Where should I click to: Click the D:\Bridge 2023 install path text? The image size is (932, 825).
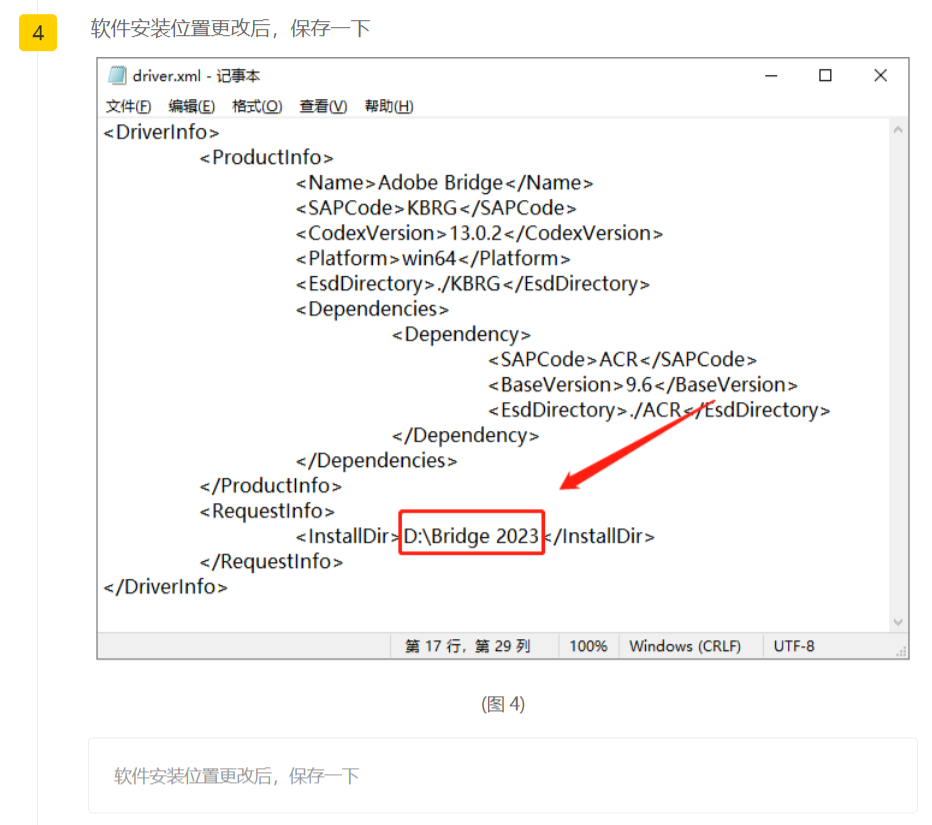pos(471,536)
